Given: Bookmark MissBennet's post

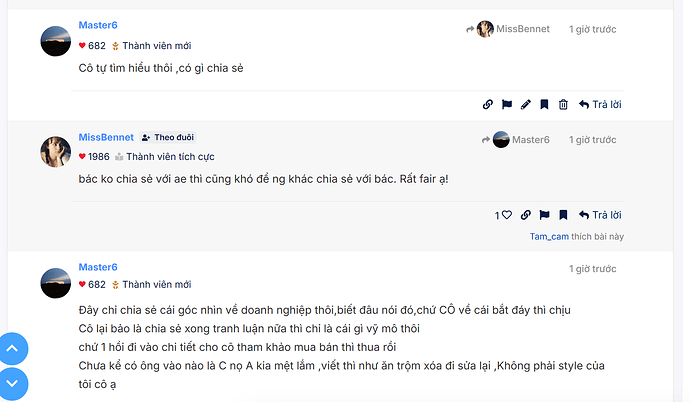Looking at the screenshot, I should click(563, 215).
